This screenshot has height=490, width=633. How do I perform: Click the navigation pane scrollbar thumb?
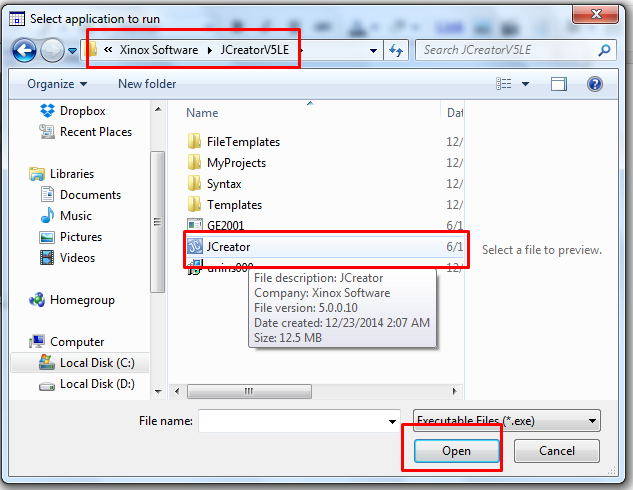tap(157, 222)
